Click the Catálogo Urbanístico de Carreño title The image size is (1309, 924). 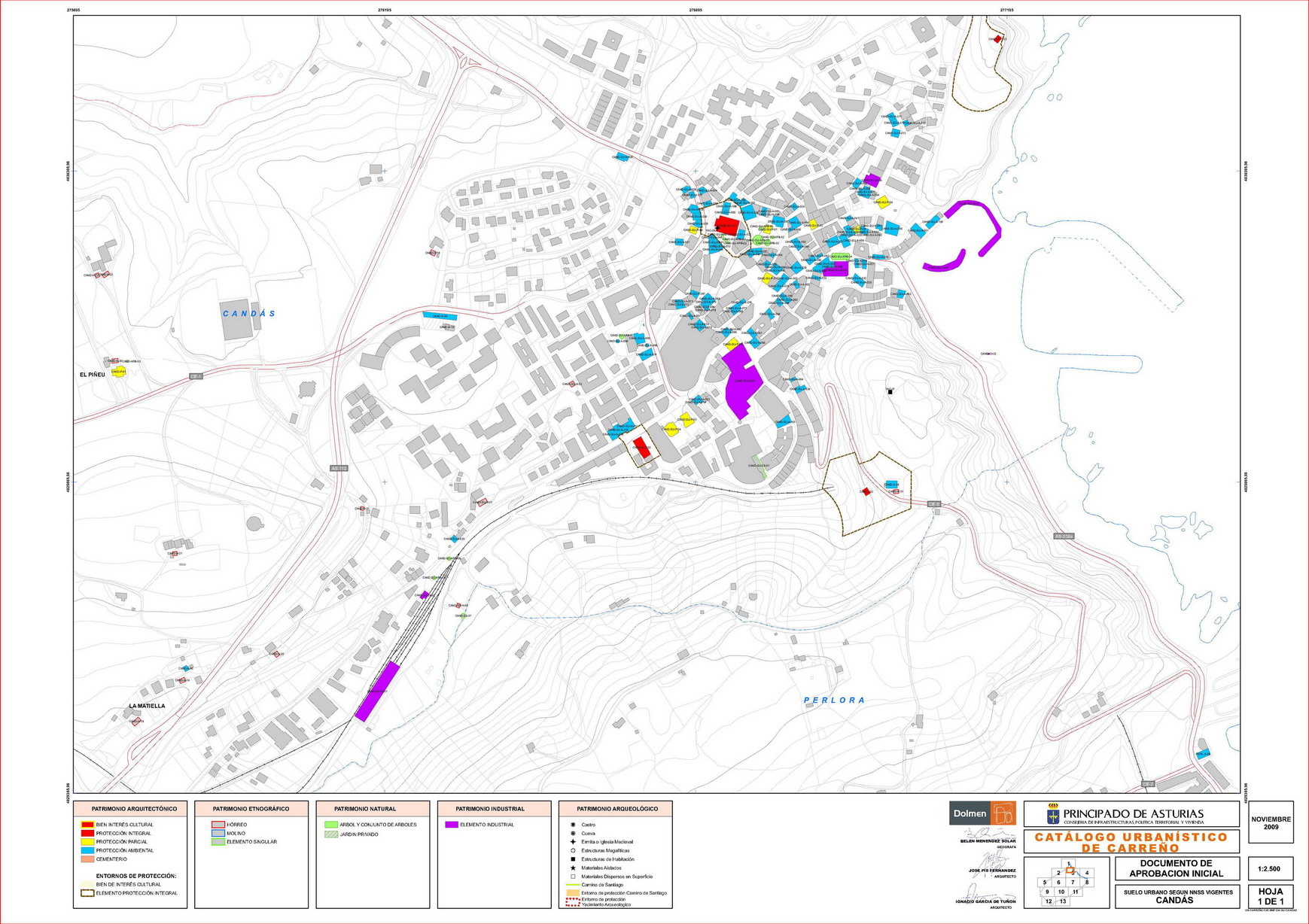(1131, 842)
